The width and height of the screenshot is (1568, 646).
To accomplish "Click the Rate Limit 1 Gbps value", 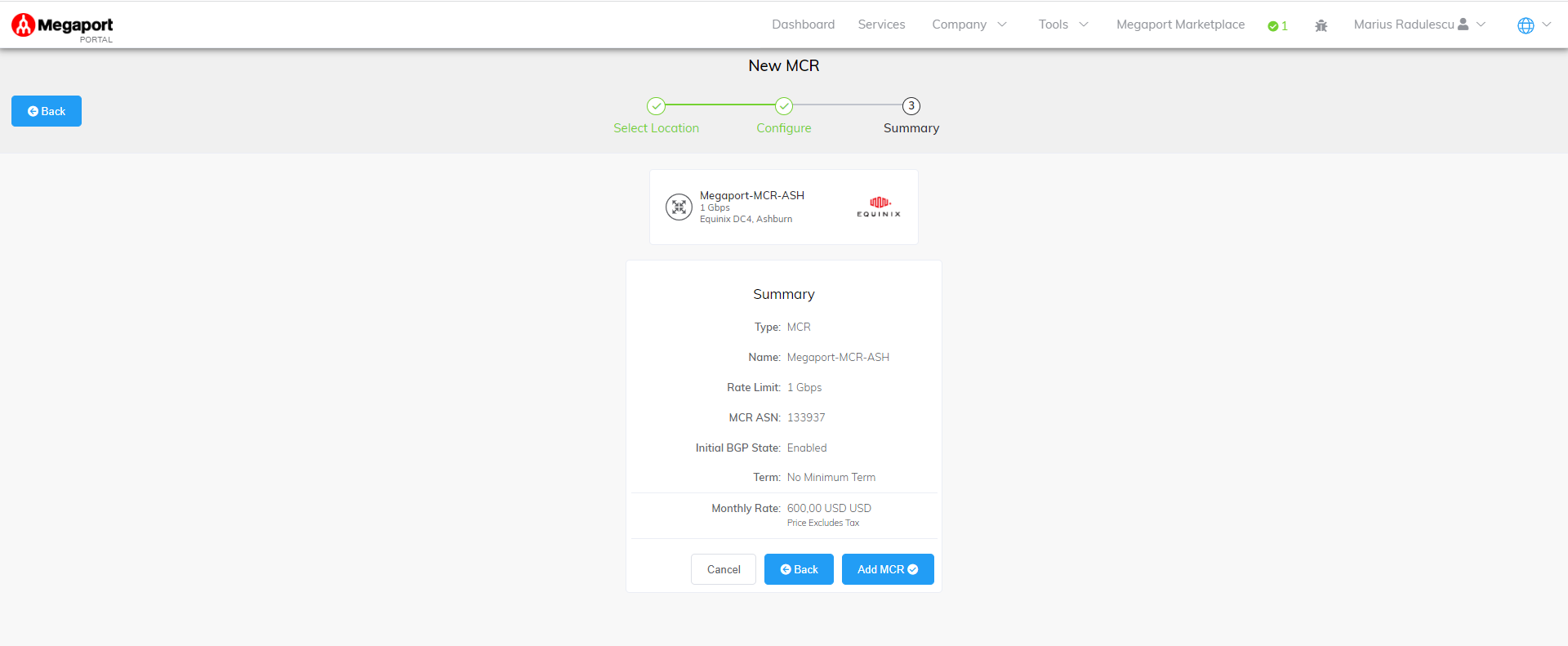I will 804,388.
